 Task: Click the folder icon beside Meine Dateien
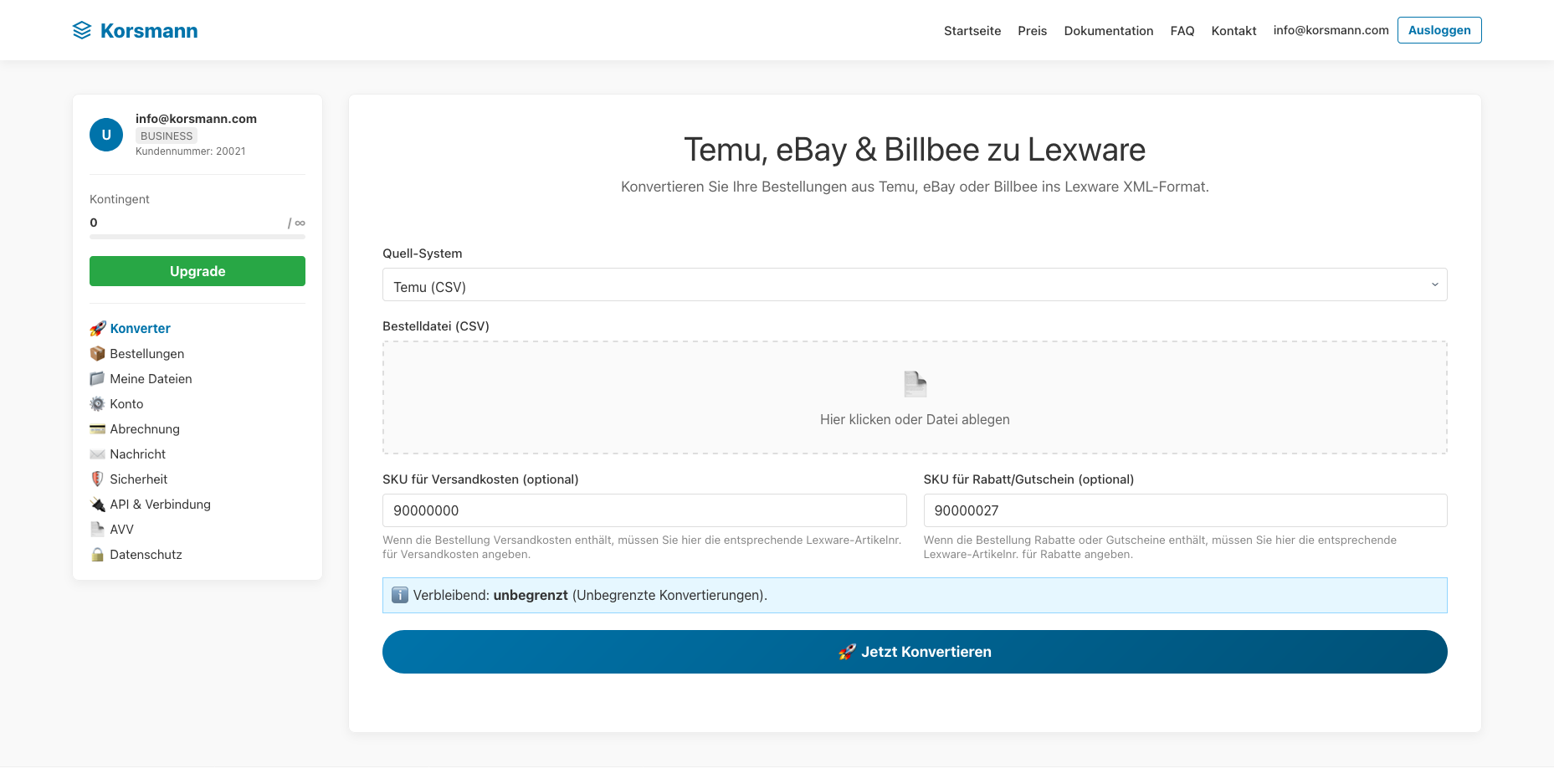pos(98,378)
